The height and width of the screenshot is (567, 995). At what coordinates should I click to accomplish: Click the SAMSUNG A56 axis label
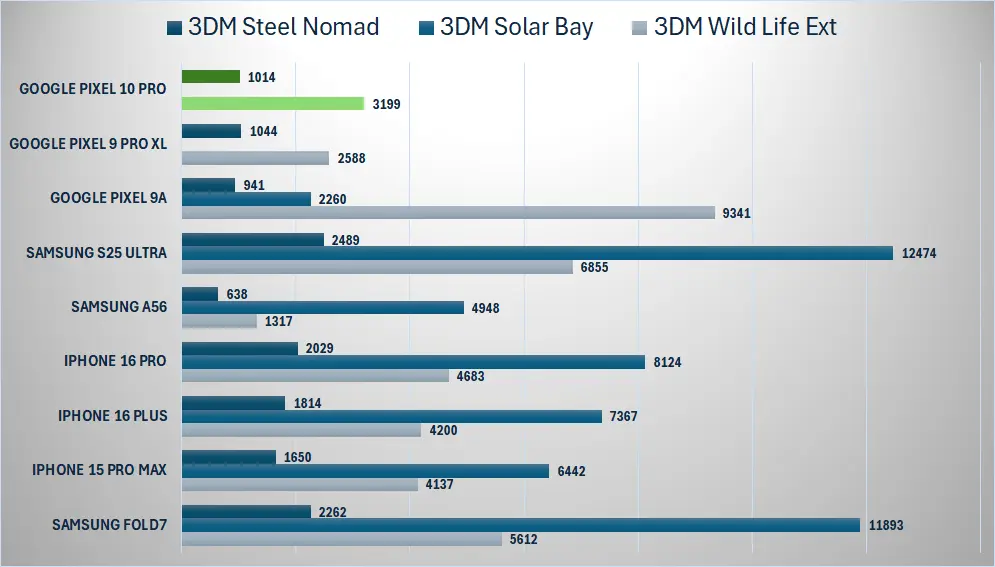(119, 307)
